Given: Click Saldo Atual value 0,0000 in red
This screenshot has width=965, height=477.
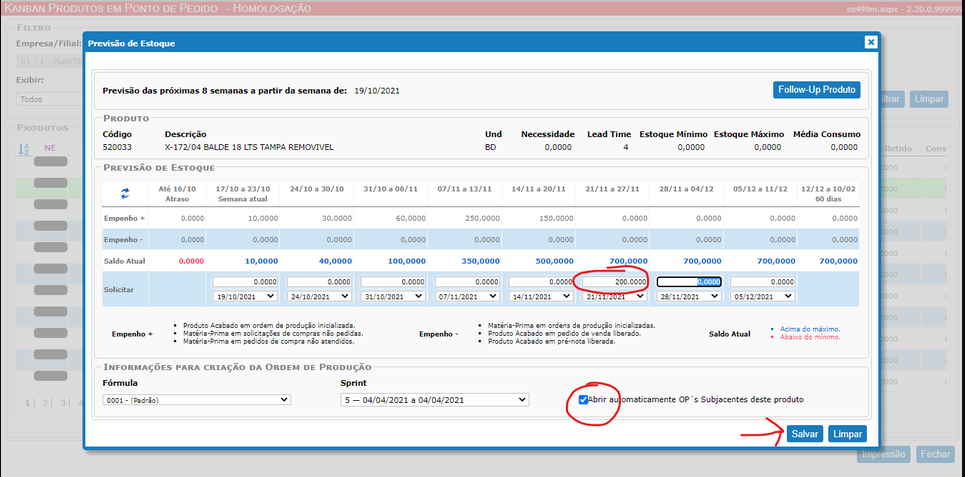Looking at the screenshot, I should click(191, 261).
